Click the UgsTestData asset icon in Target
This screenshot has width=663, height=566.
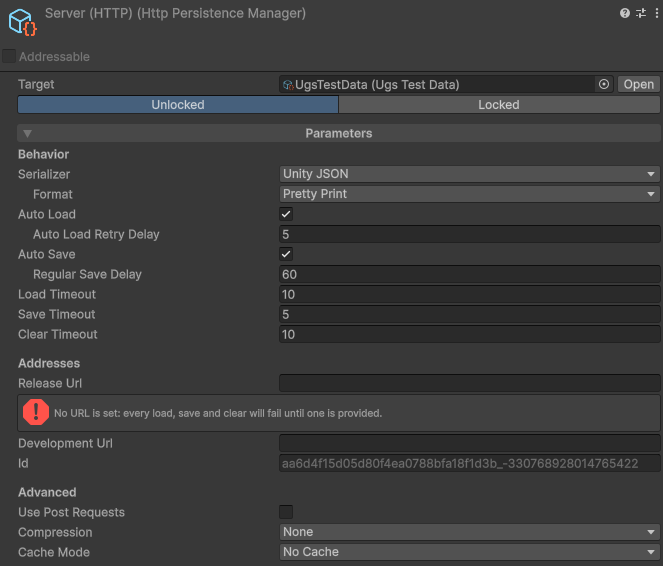coord(288,85)
